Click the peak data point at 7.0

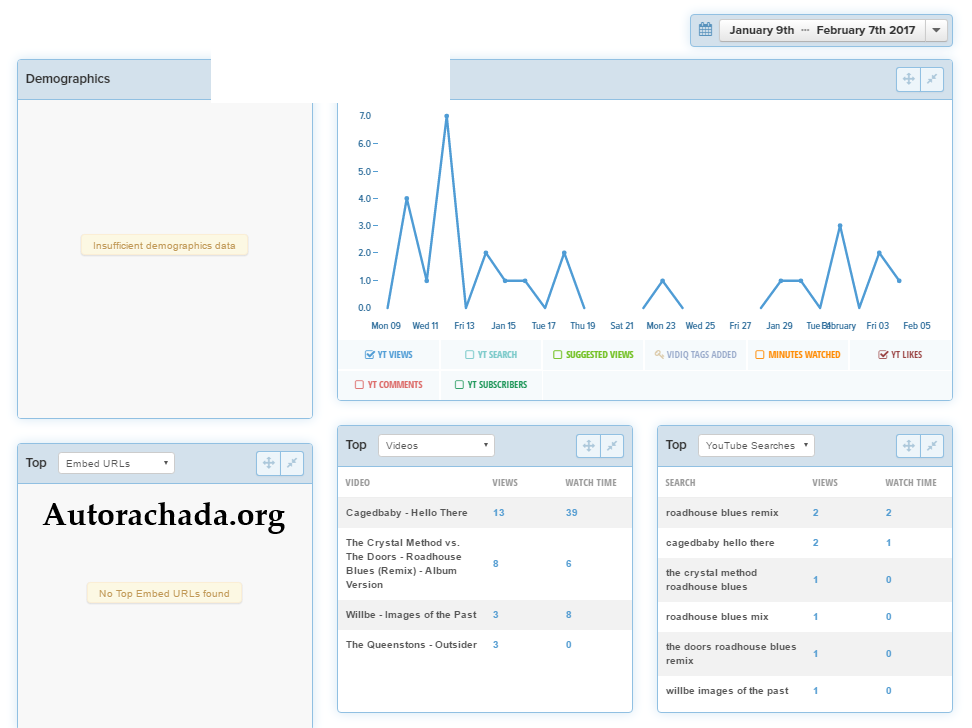446,117
